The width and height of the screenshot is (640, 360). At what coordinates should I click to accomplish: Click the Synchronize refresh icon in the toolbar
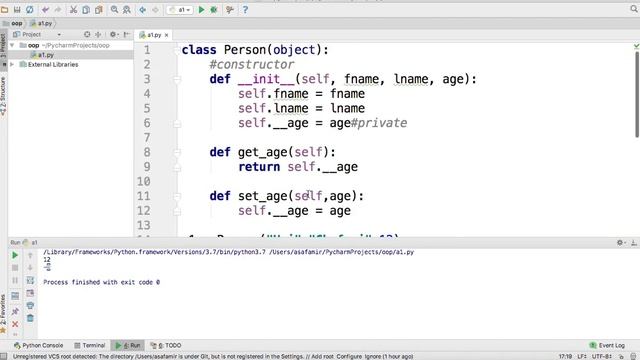coord(29,9)
